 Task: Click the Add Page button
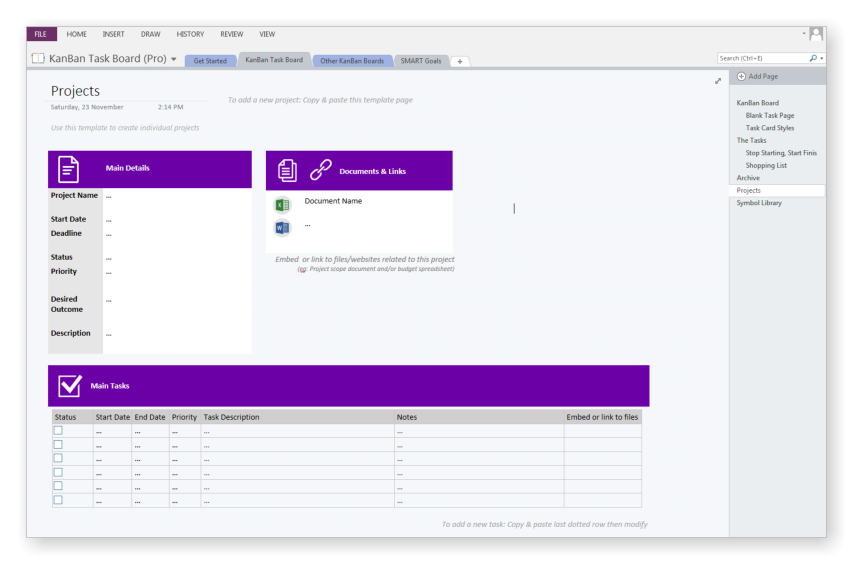point(758,76)
